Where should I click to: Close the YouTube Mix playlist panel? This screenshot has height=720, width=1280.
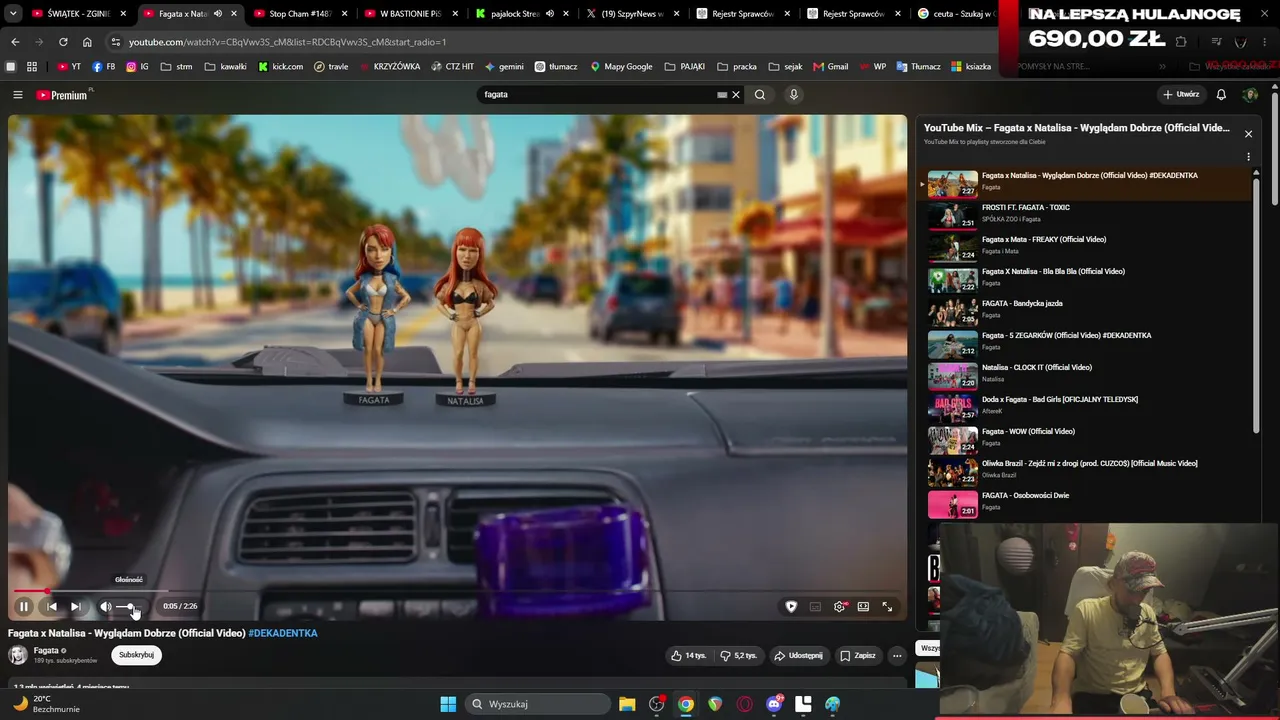tap(1248, 133)
